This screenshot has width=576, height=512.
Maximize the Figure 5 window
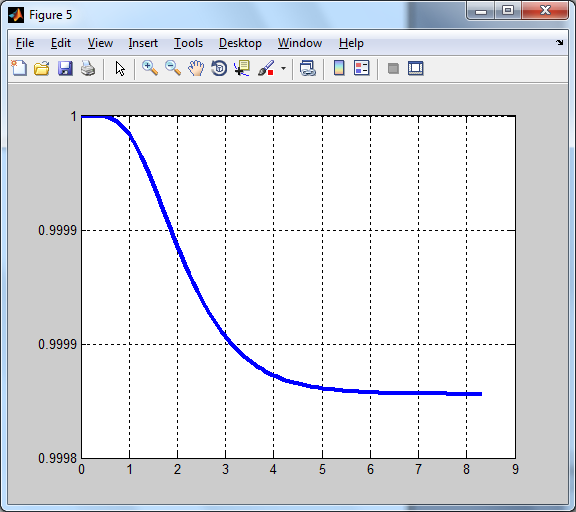tap(508, 11)
